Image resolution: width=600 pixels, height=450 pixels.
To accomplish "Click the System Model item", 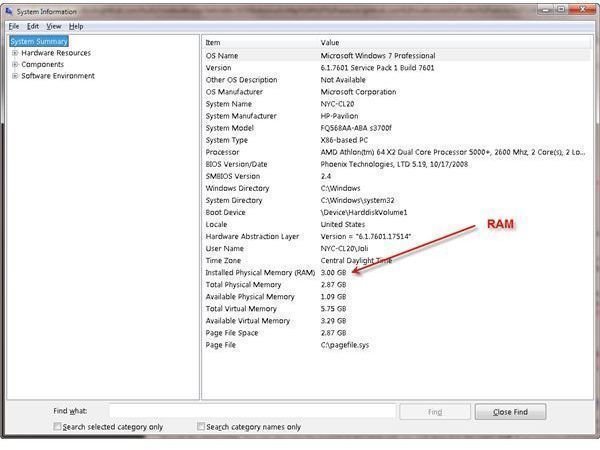I will click(x=230, y=128).
